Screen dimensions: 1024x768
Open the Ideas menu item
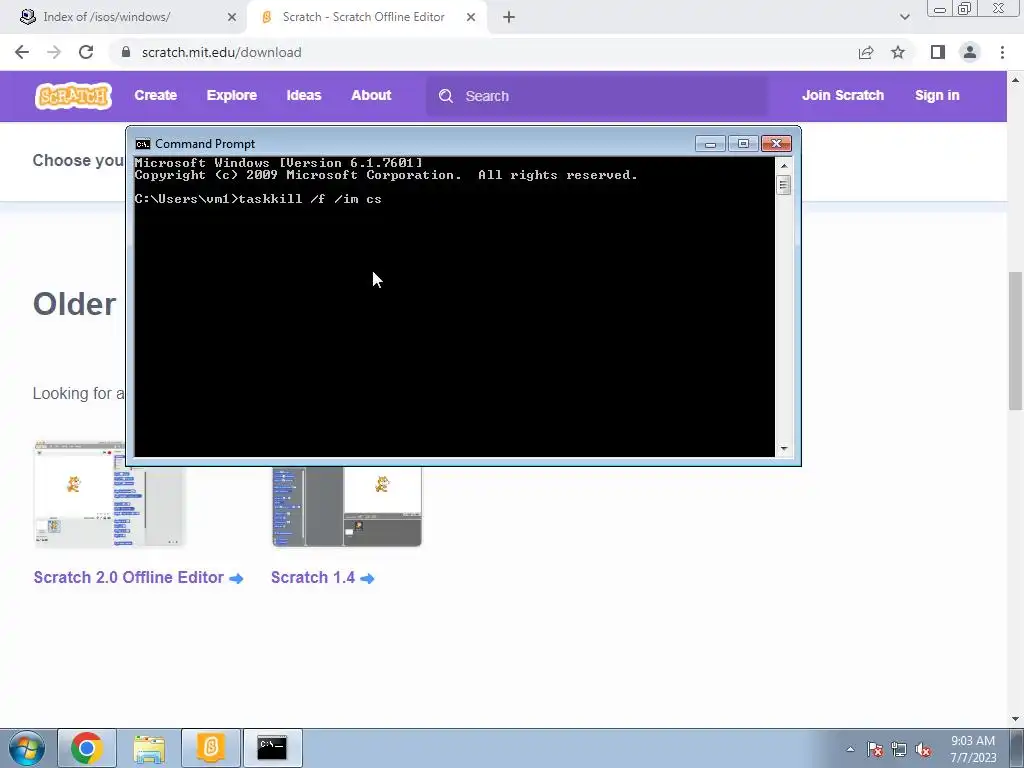tap(304, 95)
